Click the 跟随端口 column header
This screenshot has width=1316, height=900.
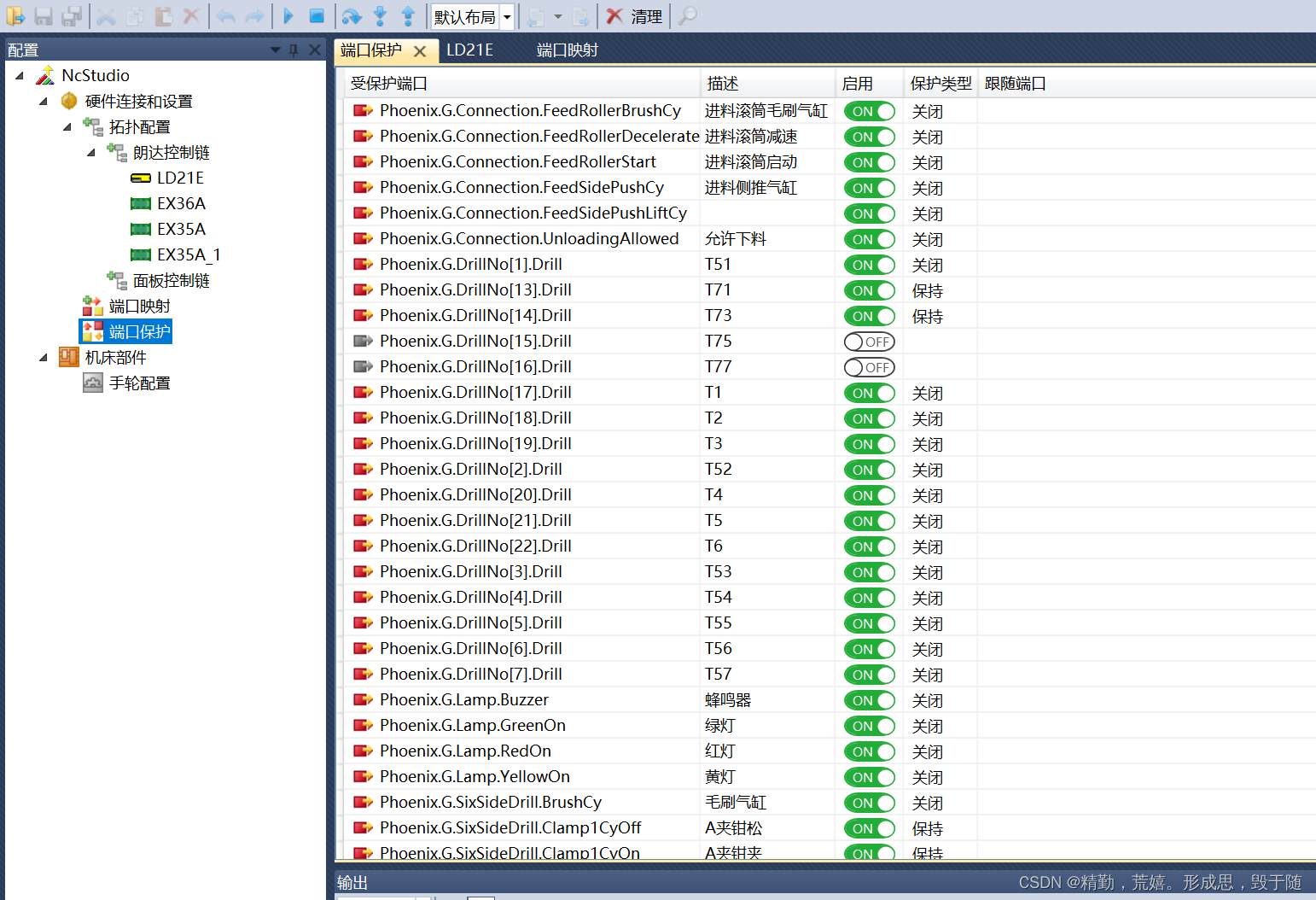pyautogui.click(x=1015, y=83)
